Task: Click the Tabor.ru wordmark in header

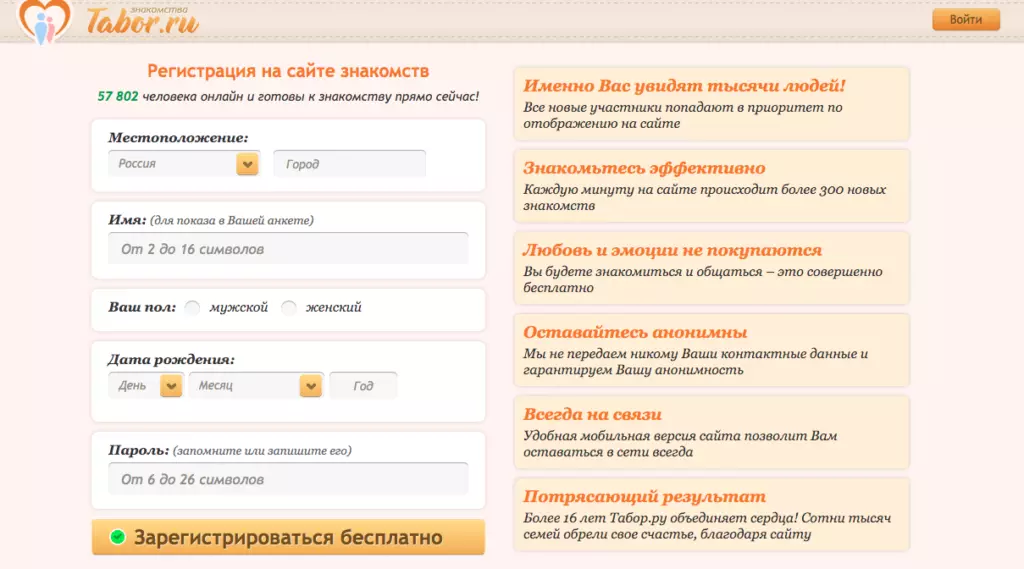Action: [142, 21]
